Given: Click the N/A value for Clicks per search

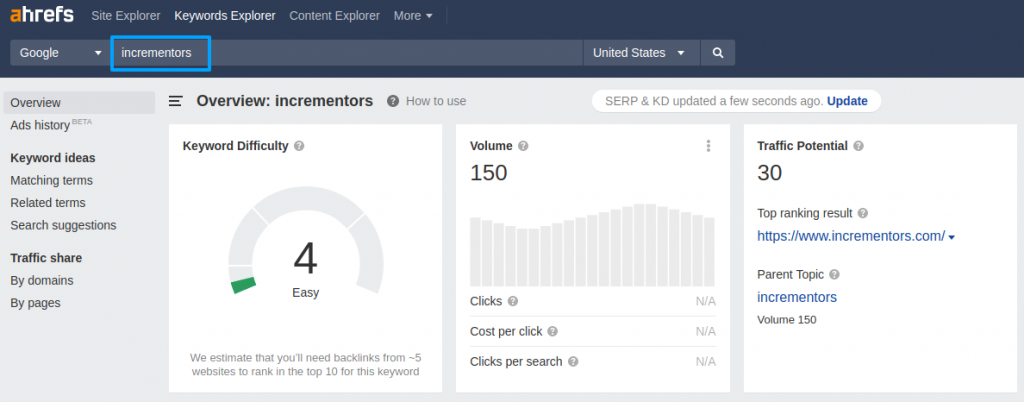Looking at the screenshot, I should click(x=705, y=362).
